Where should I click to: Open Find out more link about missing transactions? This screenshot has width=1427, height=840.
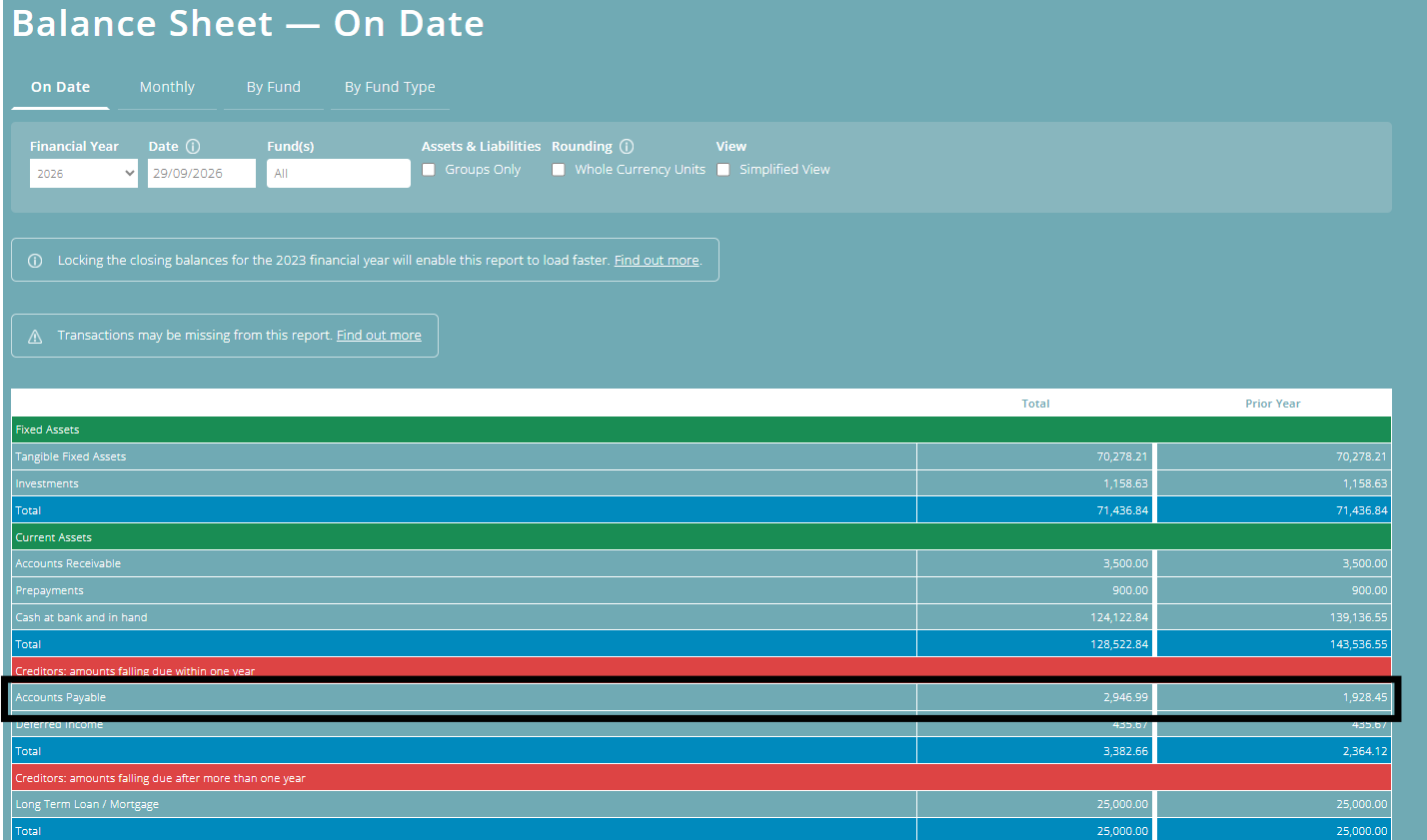379,336
